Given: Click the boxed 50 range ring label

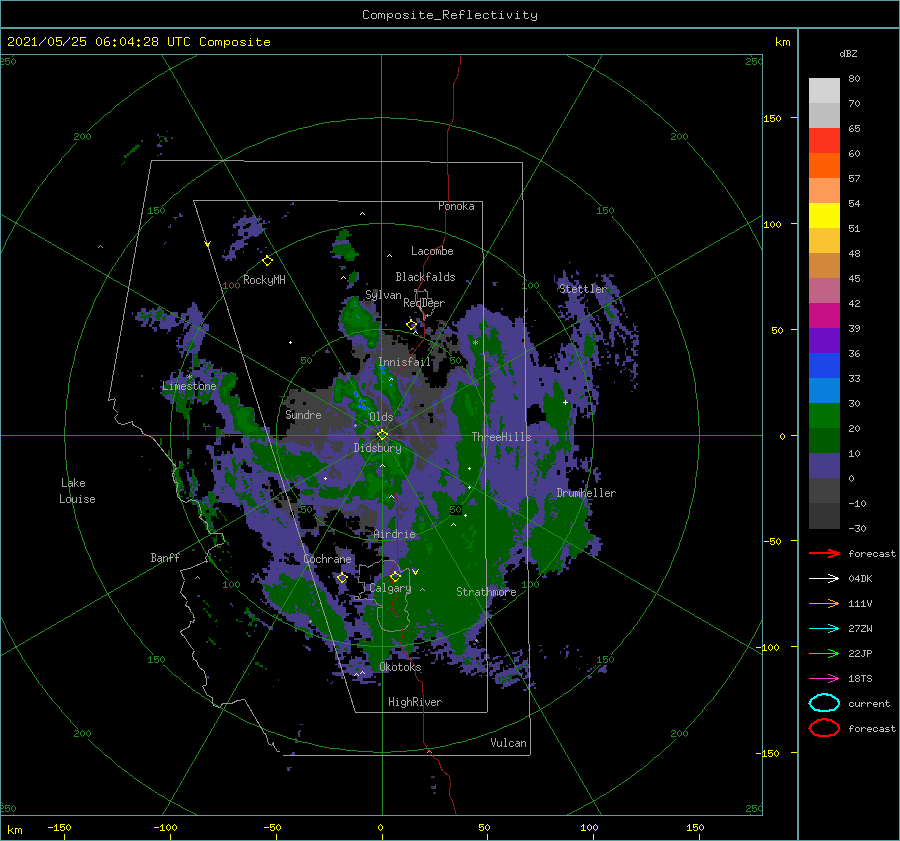Looking at the screenshot, I should click(x=456, y=509).
